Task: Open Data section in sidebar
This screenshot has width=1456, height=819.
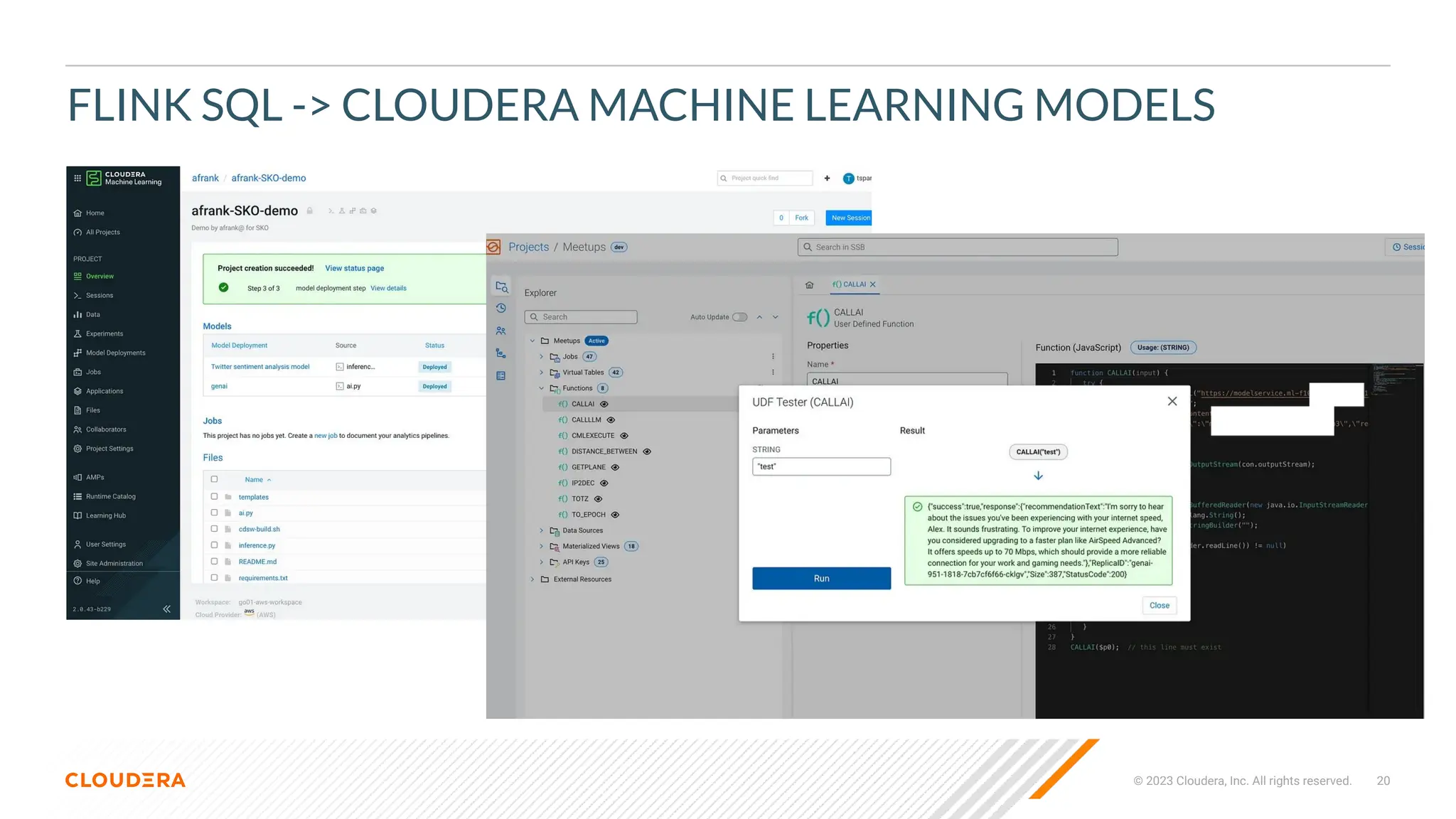Action: coord(87,315)
